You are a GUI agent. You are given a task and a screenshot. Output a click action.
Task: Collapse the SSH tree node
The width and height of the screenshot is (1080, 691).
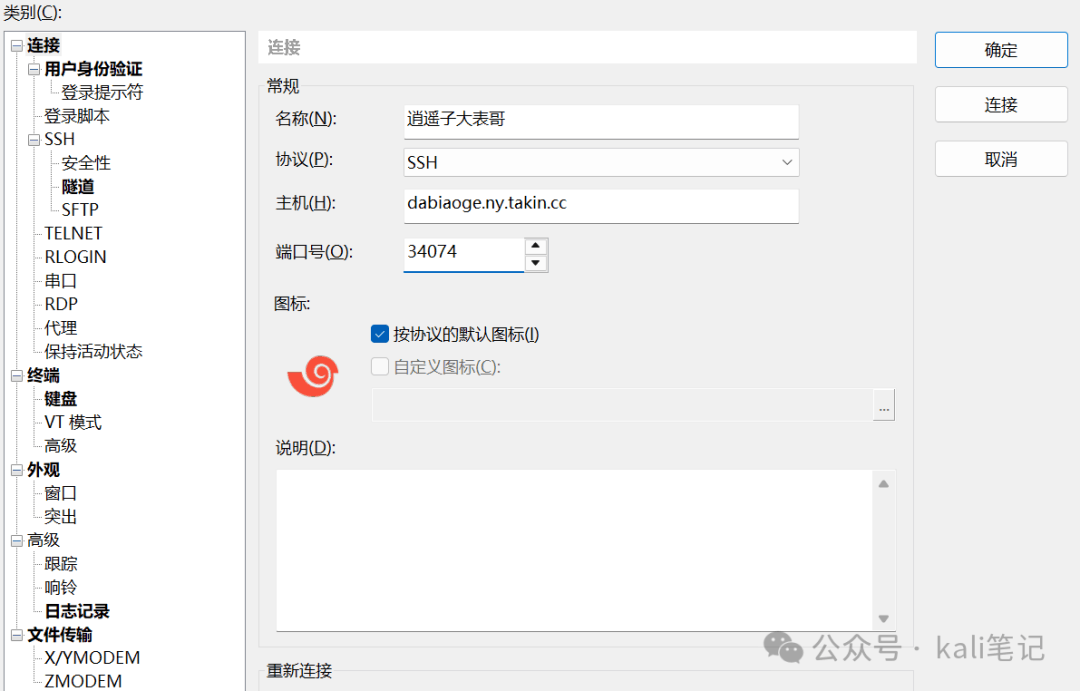tap(34, 140)
